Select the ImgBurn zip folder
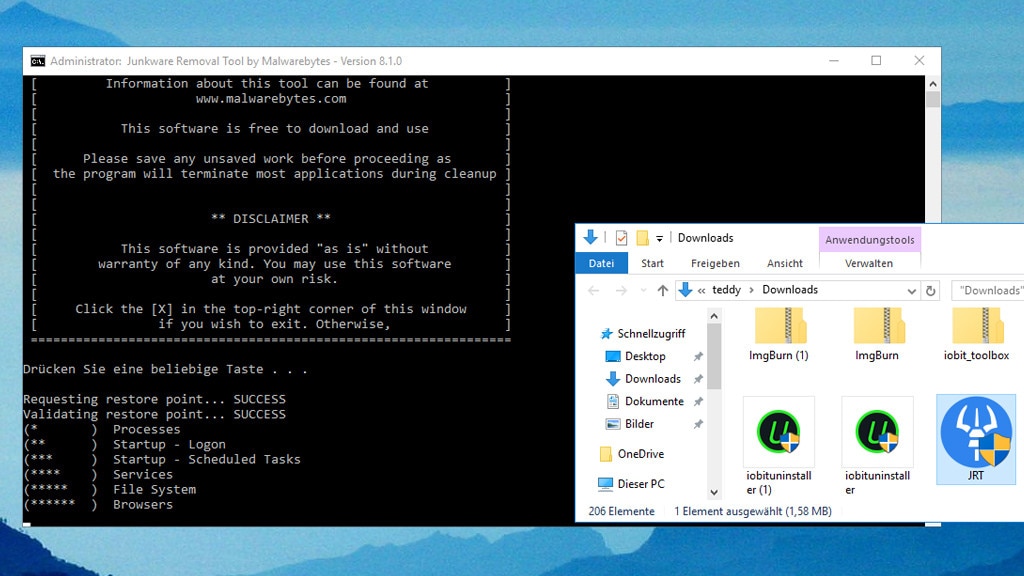1024x576 pixels. (x=877, y=334)
